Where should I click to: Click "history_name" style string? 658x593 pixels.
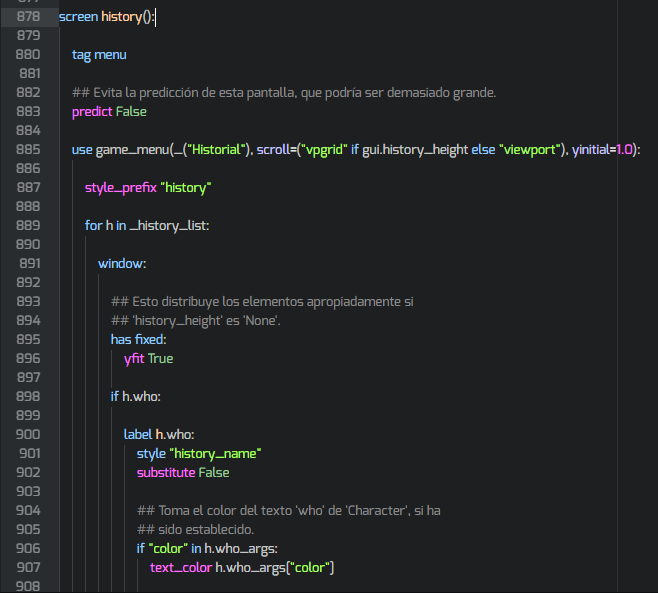click(215, 453)
